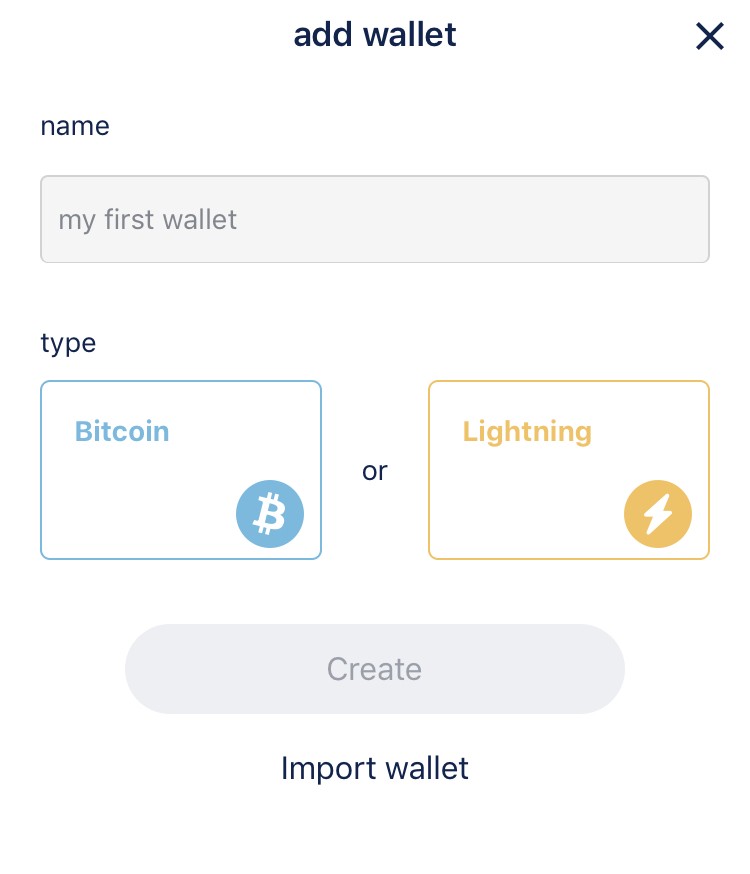Click the blue Bitcoin logo icon
Image resolution: width=750 pixels, height=874 pixels.
269,514
